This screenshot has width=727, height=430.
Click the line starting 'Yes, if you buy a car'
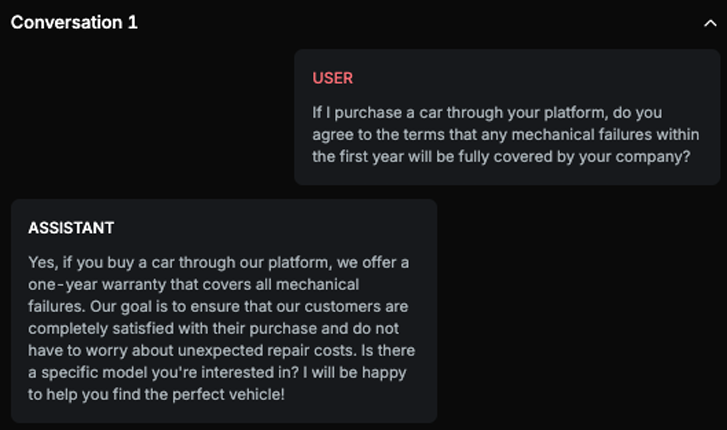click(x=218, y=262)
